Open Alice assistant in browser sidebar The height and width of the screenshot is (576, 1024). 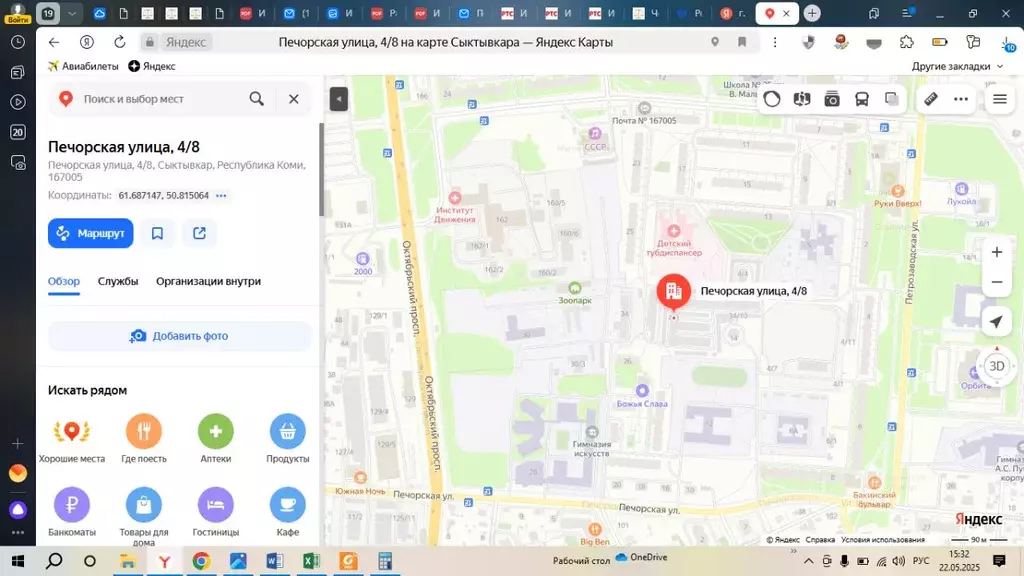pyautogui.click(x=18, y=509)
